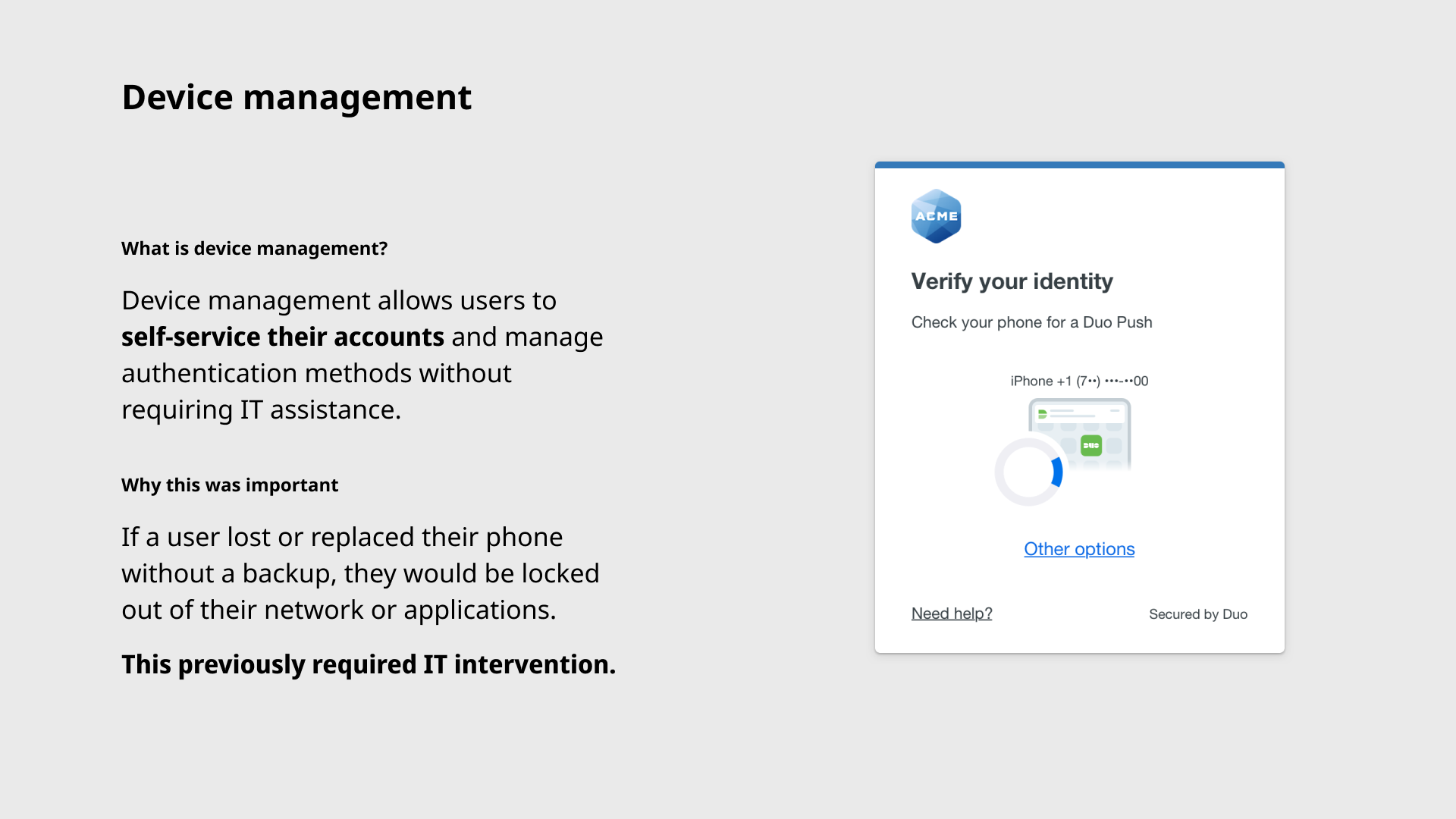
Task: Click the Need help? link
Action: 952,613
